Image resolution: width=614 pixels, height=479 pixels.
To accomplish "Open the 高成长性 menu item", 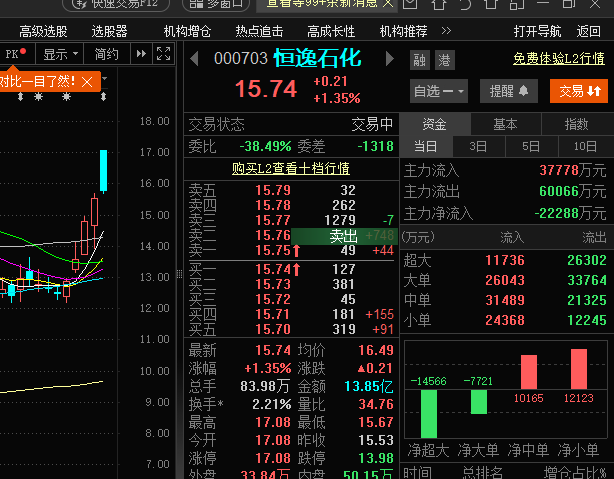I will pyautogui.click(x=331, y=31).
